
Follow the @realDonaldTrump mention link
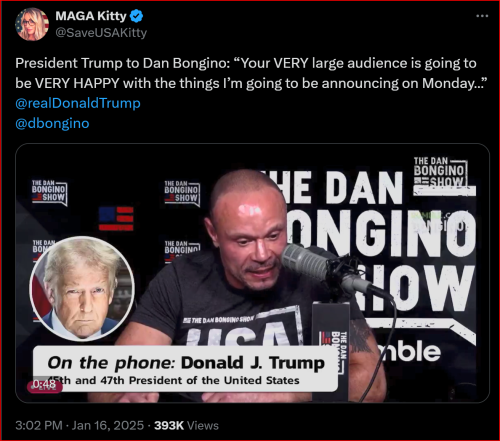point(78,103)
